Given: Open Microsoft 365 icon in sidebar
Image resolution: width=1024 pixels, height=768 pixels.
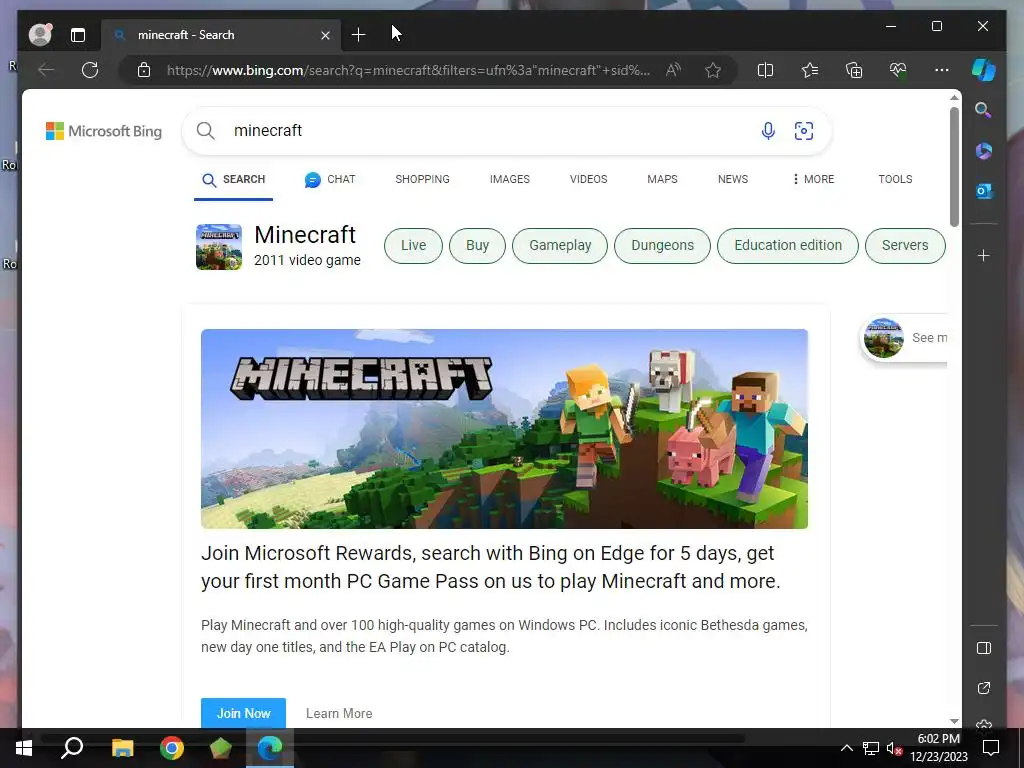Looking at the screenshot, I should (x=984, y=151).
